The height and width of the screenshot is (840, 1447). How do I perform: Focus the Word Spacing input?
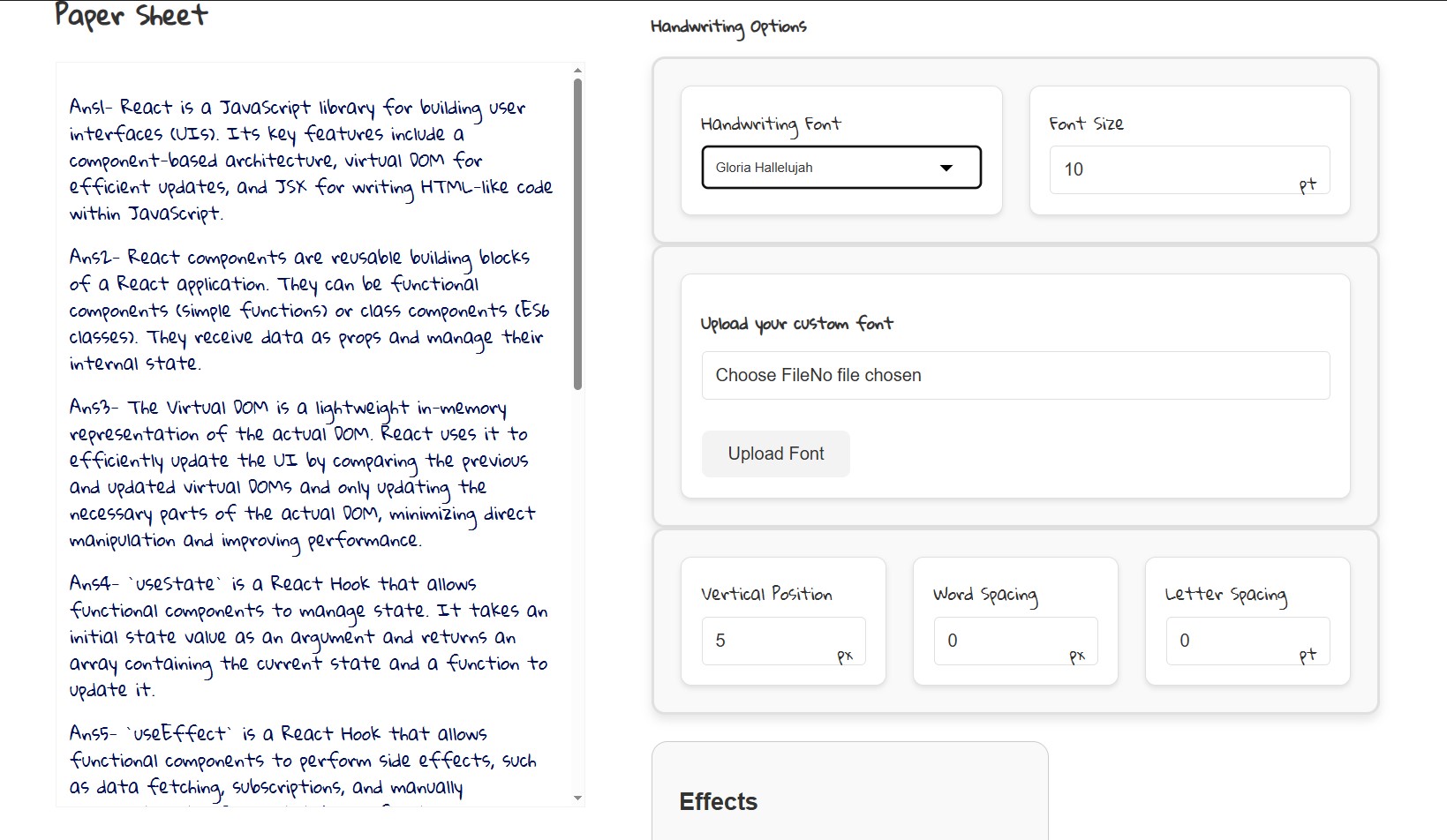1001,641
